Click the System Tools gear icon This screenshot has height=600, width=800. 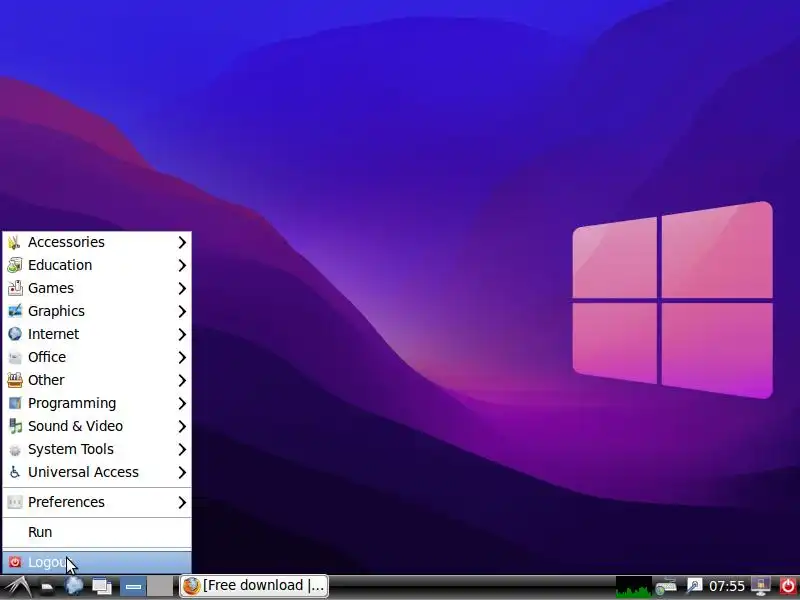15,449
